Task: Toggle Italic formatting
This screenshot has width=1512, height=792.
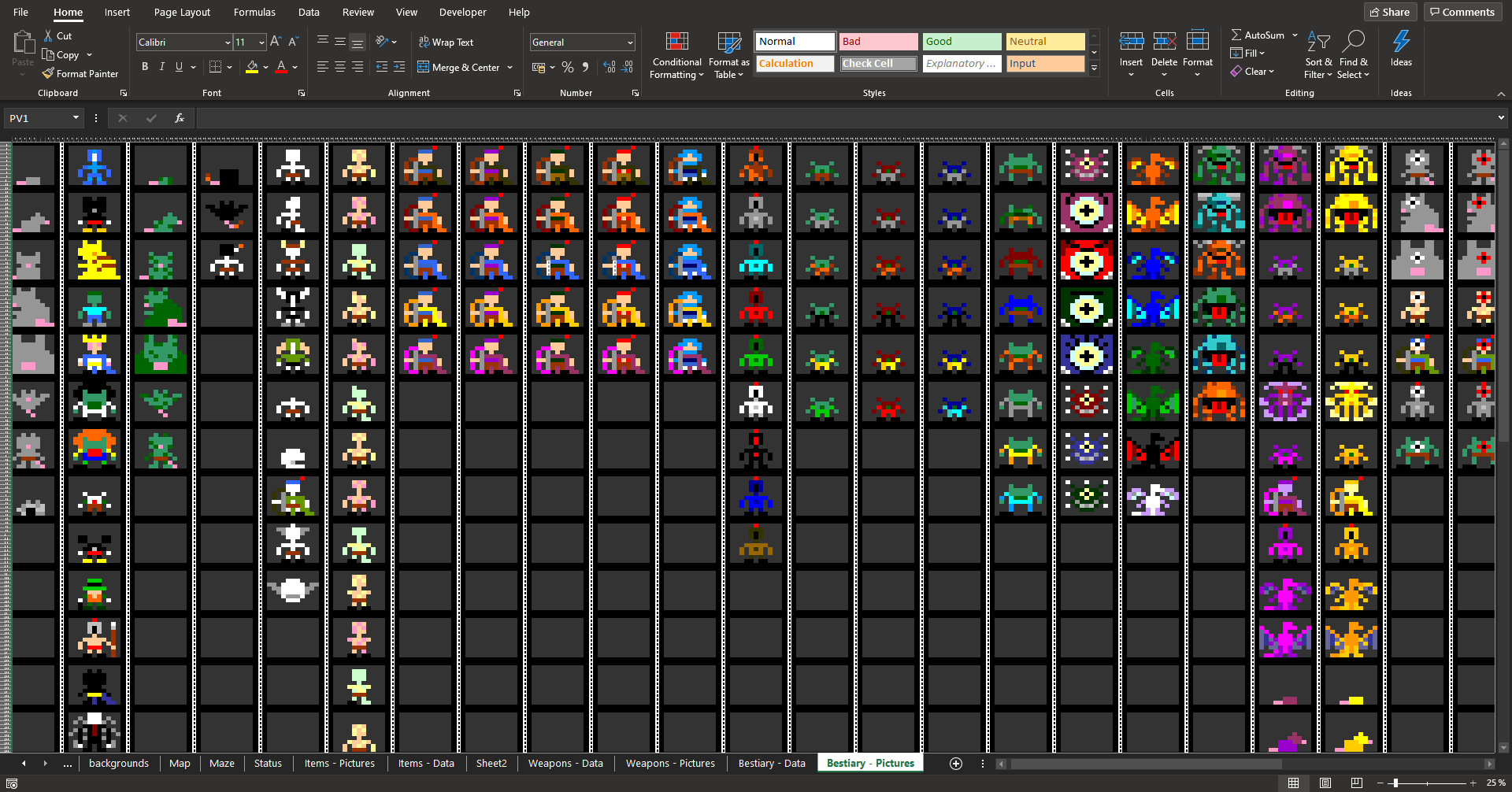Action: click(x=162, y=67)
